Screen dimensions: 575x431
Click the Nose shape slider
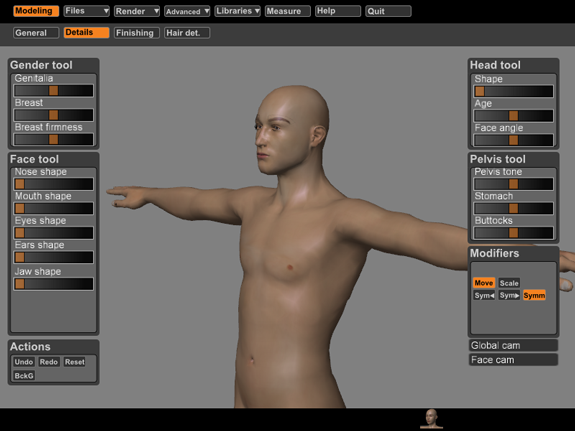pos(54,184)
